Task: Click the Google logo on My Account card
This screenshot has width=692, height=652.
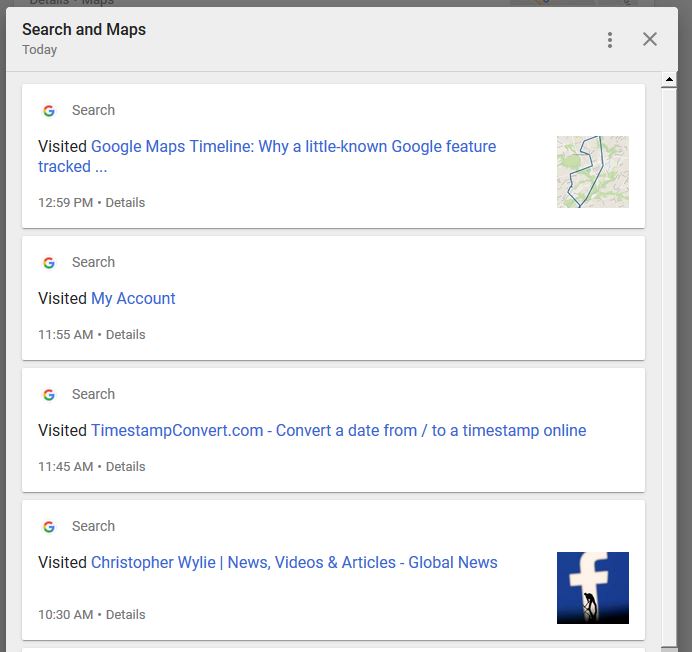Action: click(x=49, y=263)
